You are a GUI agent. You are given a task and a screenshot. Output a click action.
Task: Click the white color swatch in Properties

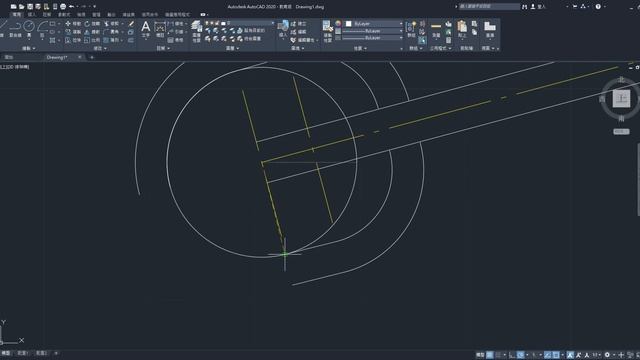[x=349, y=24]
